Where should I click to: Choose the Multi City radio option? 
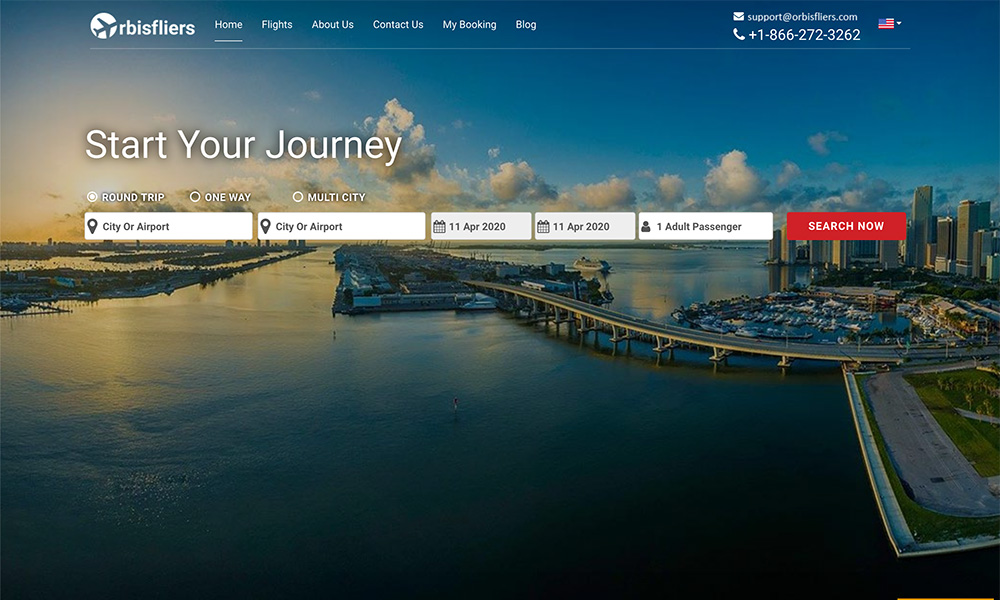(298, 197)
